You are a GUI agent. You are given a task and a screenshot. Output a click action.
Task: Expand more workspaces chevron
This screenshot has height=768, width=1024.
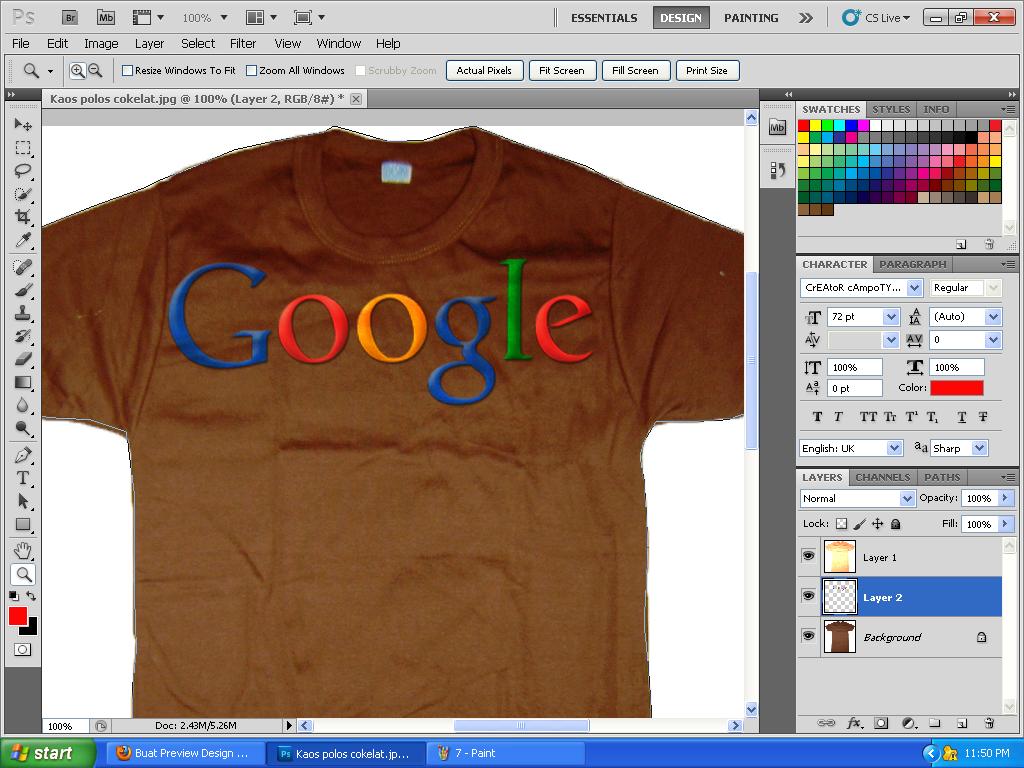coord(806,18)
